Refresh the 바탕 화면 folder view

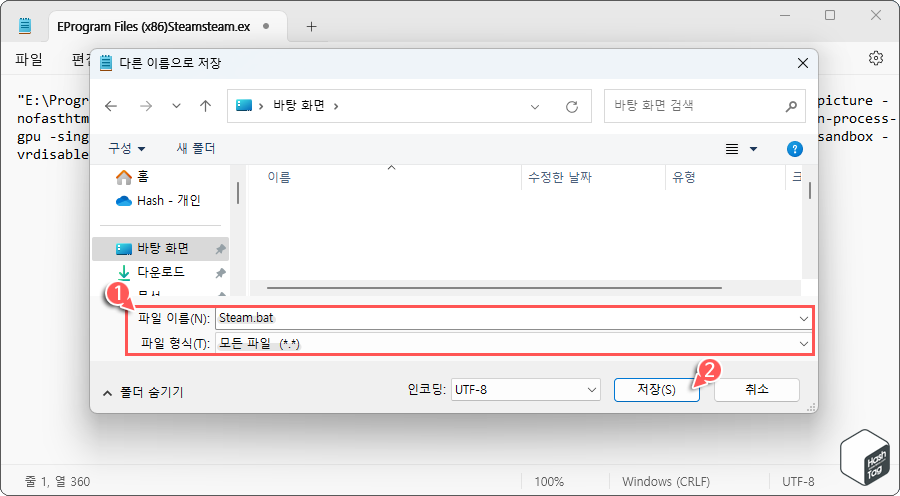click(x=572, y=107)
